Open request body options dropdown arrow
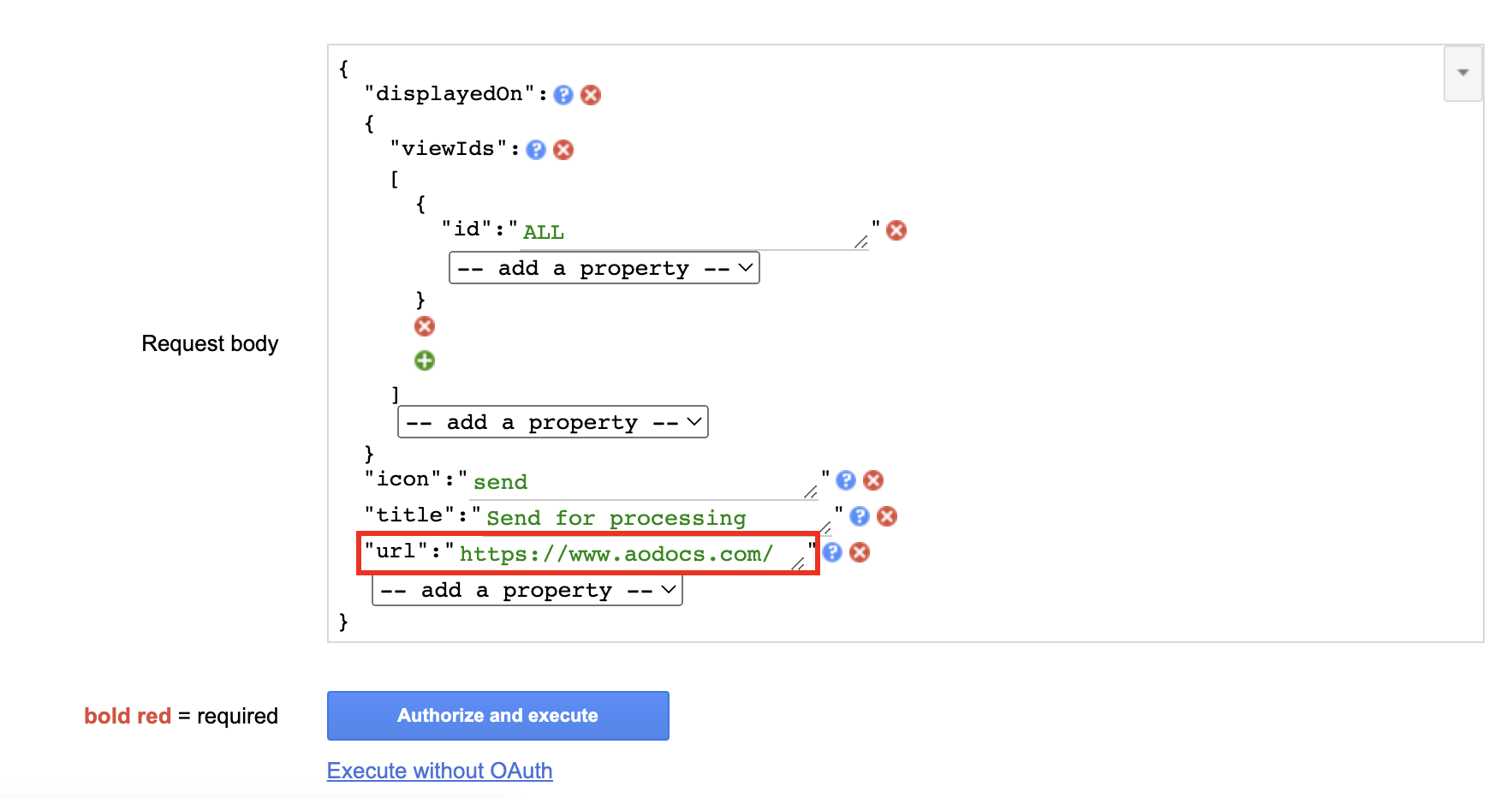Image resolution: width=1512 pixels, height=798 pixels. [x=1463, y=73]
